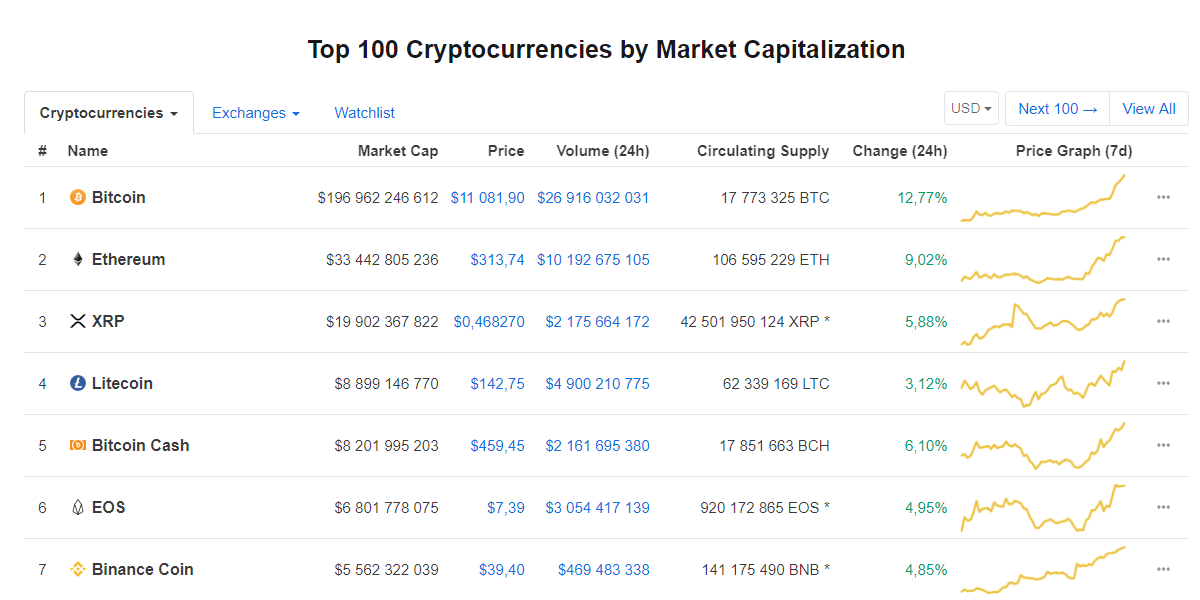The height and width of the screenshot is (600, 1200).
Task: Expand the Cryptocurrencies dropdown tab
Action: (x=109, y=113)
